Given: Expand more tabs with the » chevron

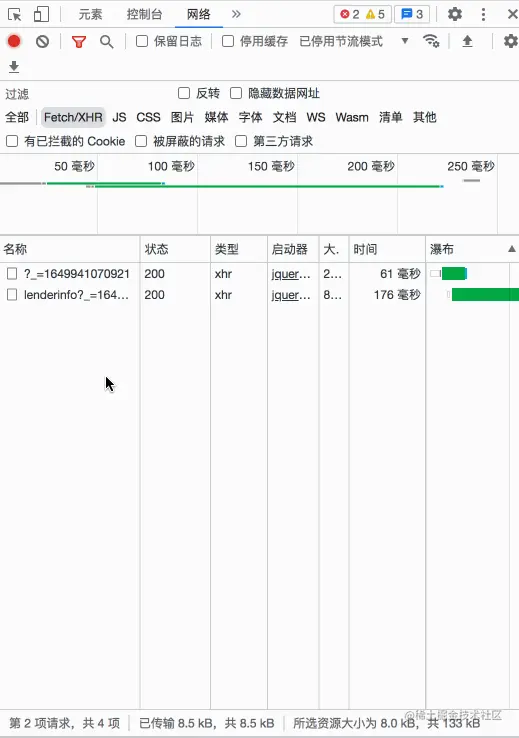Looking at the screenshot, I should click(236, 14).
